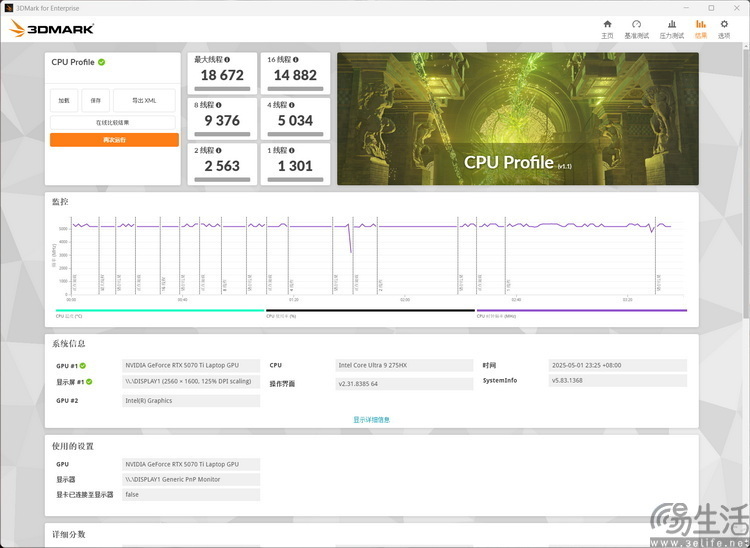Open the 显示详细信息 details link
The height and width of the screenshot is (548, 750).
(372, 420)
